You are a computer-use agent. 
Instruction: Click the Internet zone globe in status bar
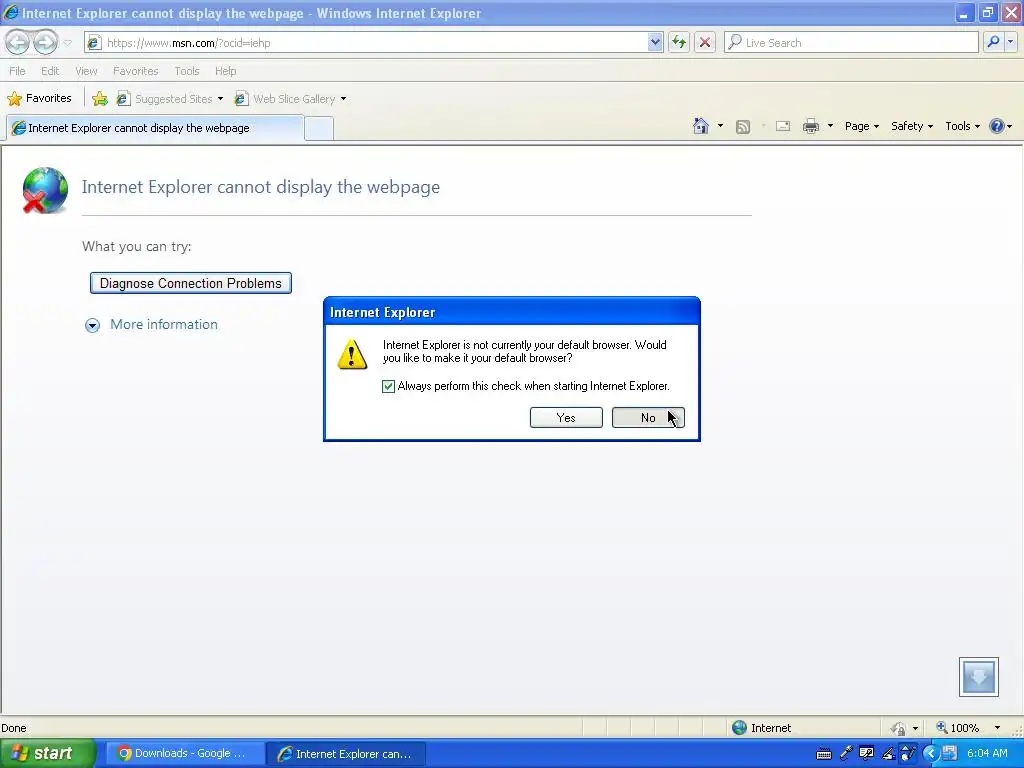click(739, 728)
